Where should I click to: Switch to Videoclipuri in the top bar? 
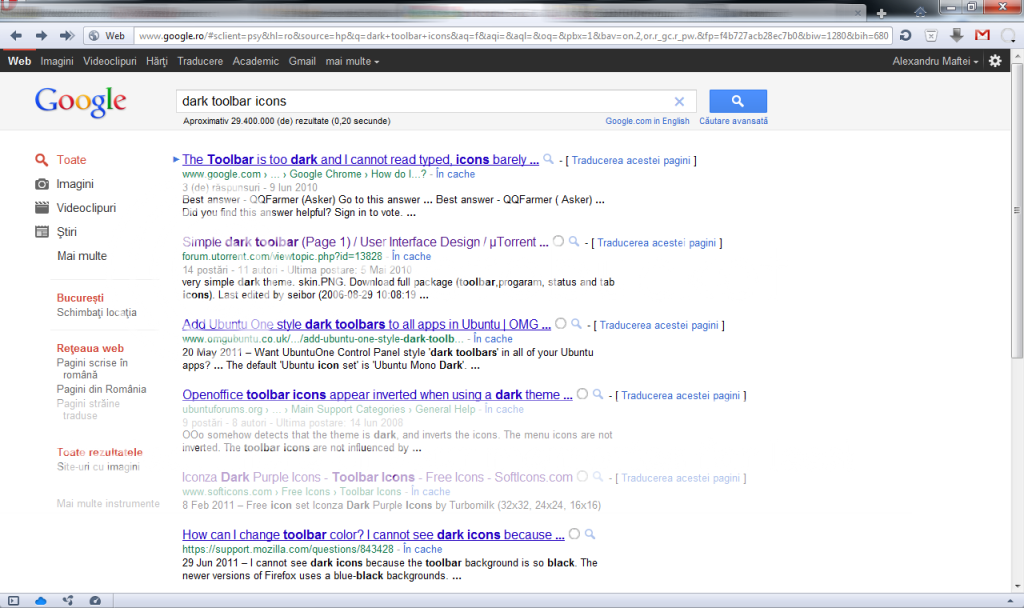tap(110, 61)
